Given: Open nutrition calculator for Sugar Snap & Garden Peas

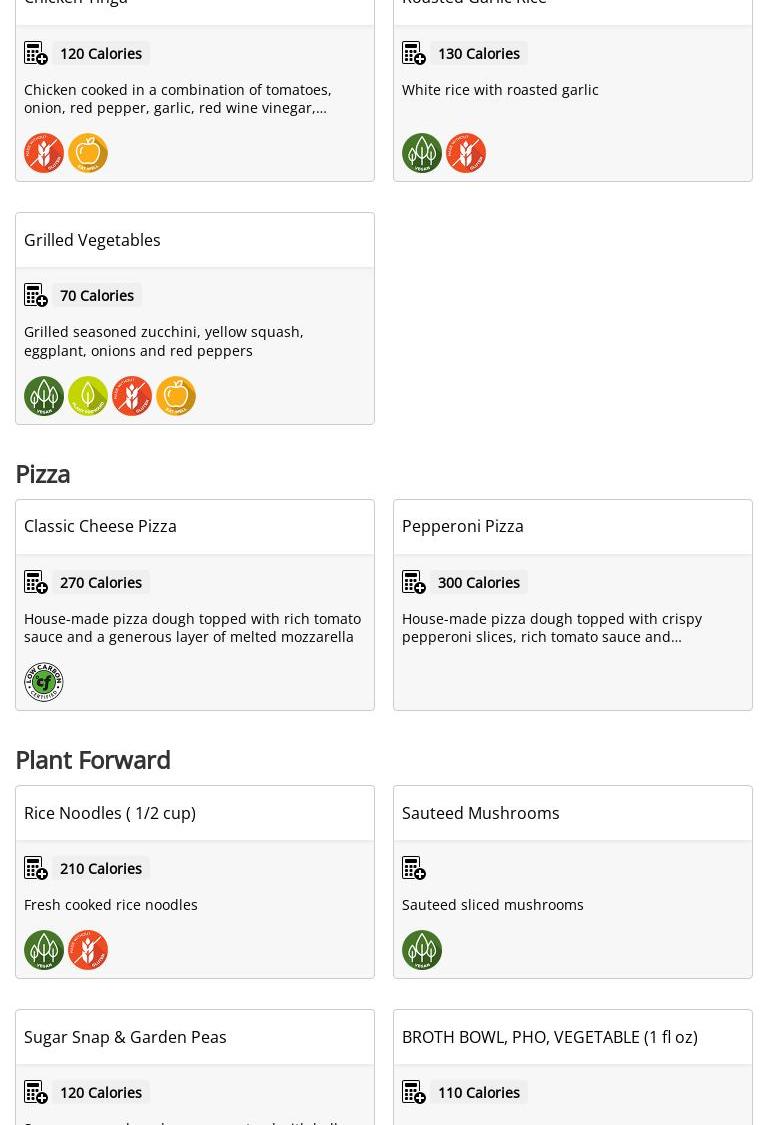Looking at the screenshot, I should [36, 1092].
